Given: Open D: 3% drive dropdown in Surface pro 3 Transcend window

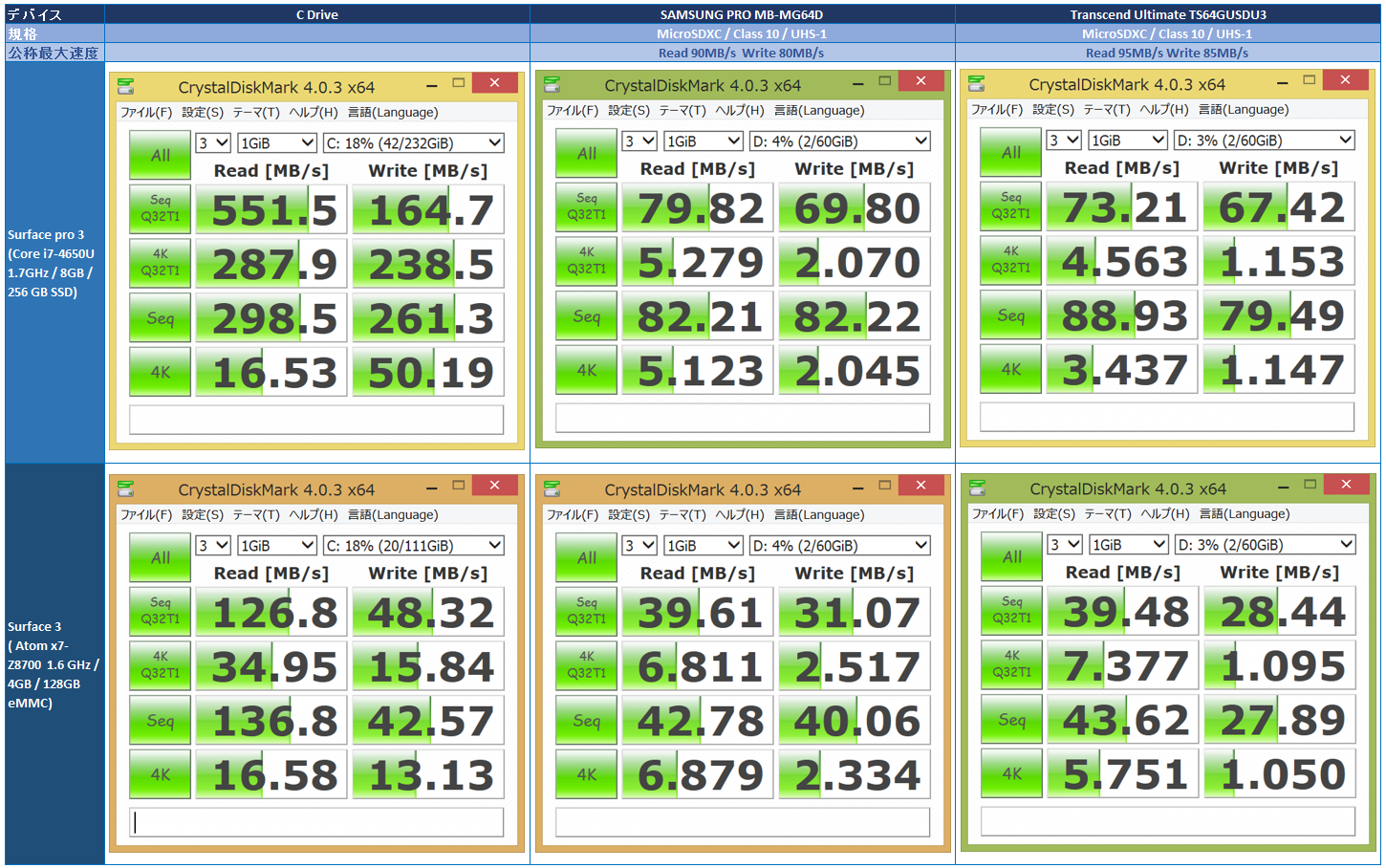Looking at the screenshot, I should [x=1265, y=141].
